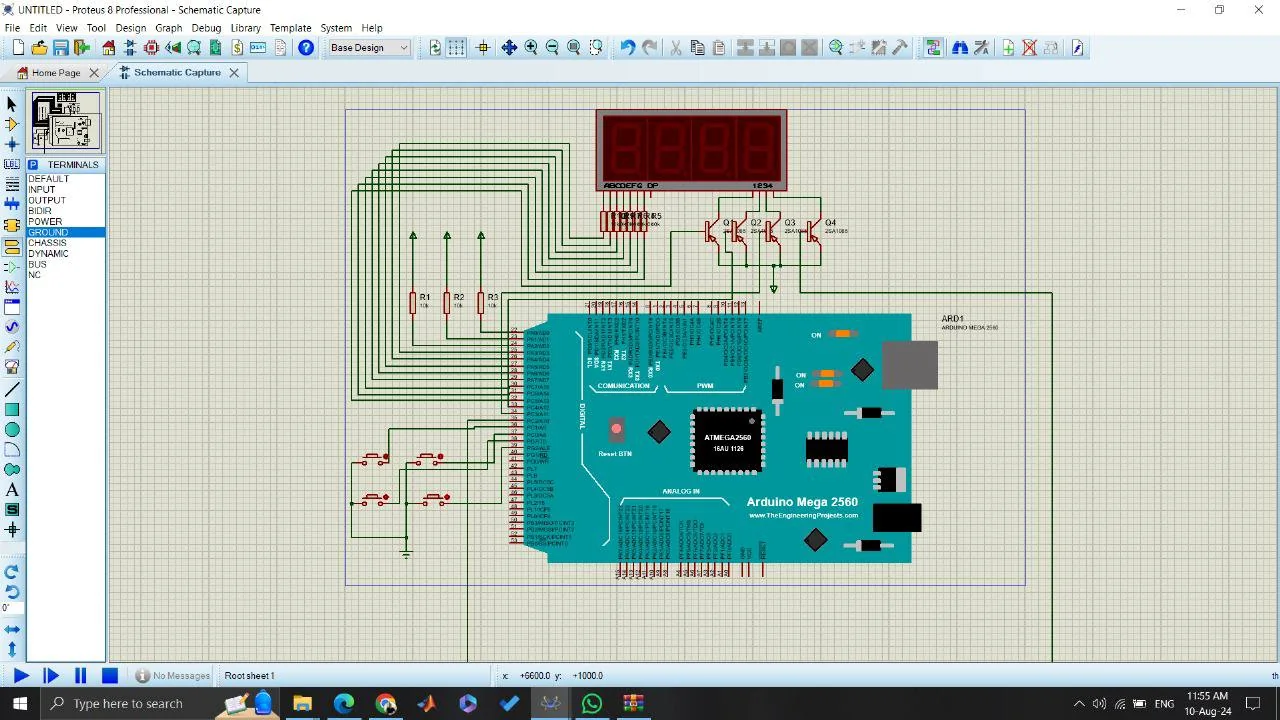The width and height of the screenshot is (1280, 720).
Task: Click the P pick terminals button
Action: pos(33,165)
